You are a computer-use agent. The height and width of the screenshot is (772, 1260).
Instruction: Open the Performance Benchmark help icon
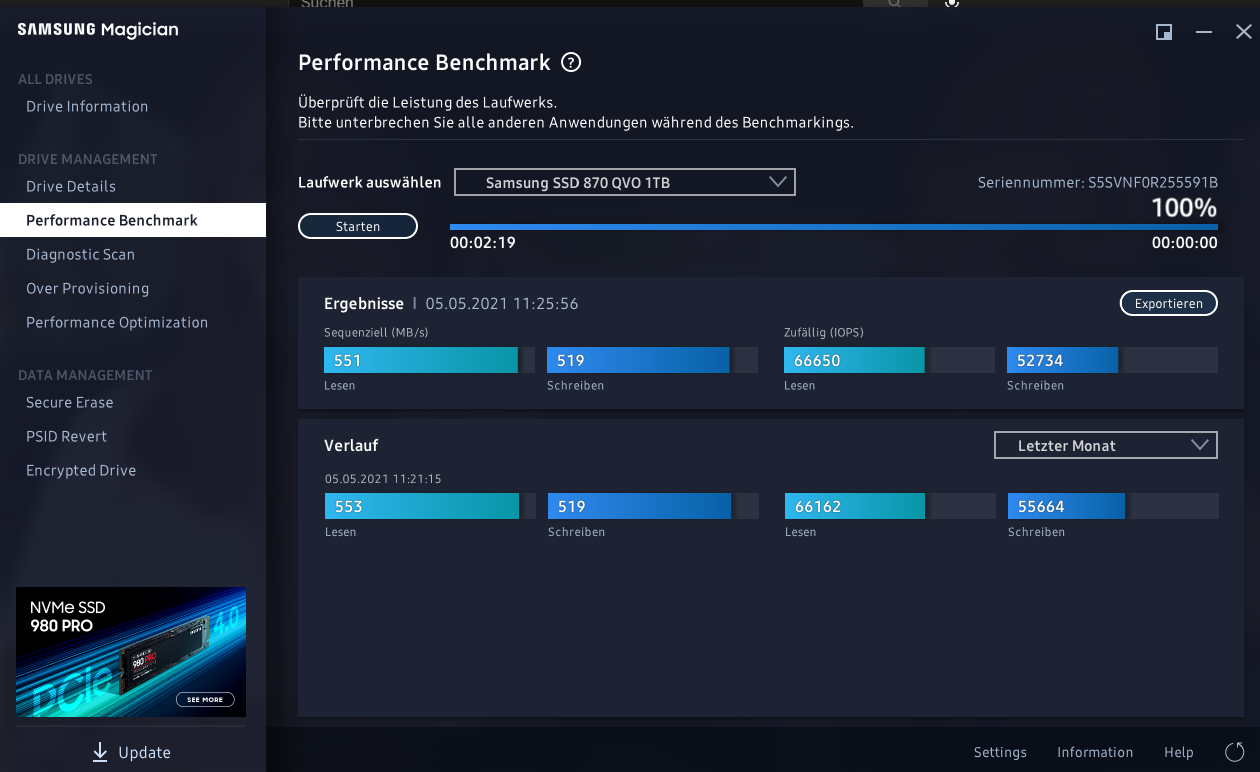point(571,63)
